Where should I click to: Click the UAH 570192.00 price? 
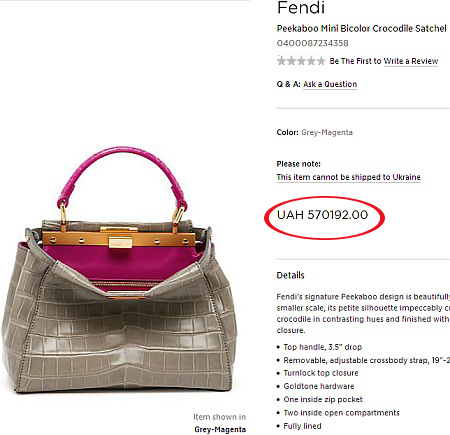(322, 215)
